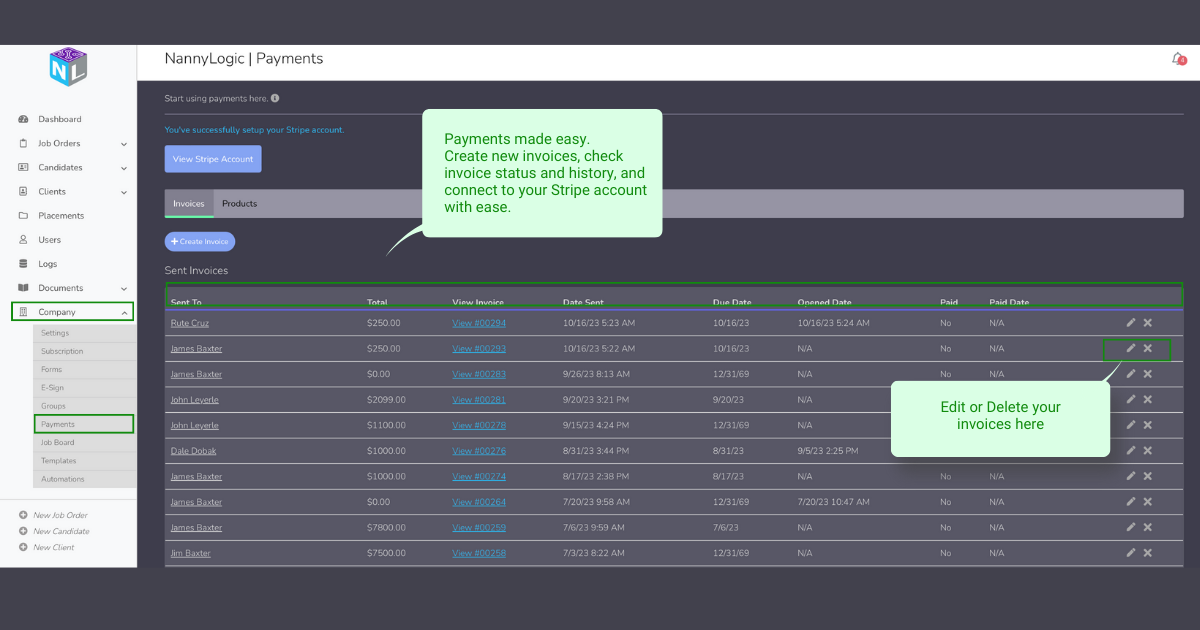Expand the Documents sidebar menu
The width and height of the screenshot is (1200, 630).
(124, 288)
